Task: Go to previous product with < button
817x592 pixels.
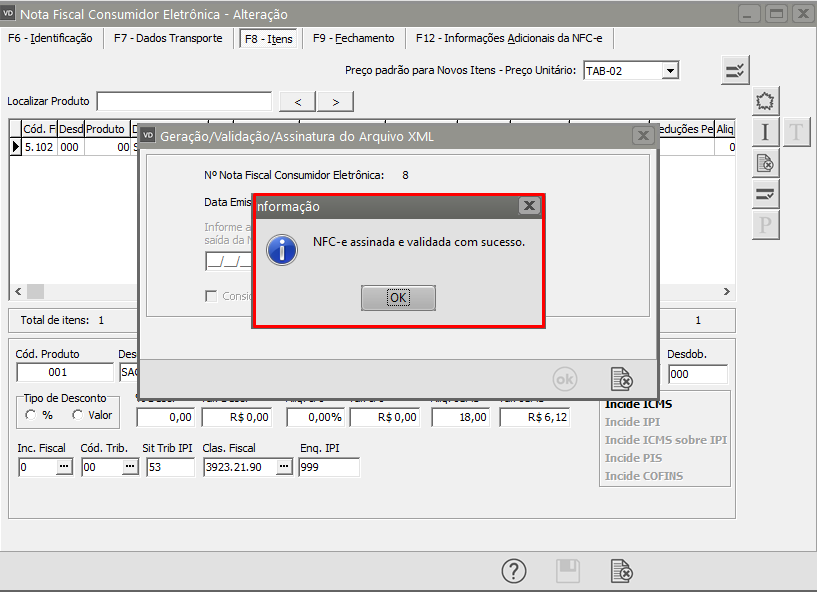Action: (x=298, y=102)
